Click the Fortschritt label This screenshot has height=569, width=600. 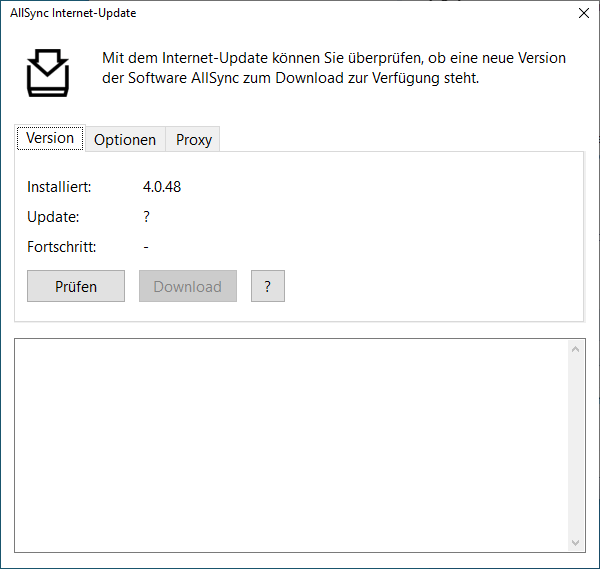(x=62, y=247)
